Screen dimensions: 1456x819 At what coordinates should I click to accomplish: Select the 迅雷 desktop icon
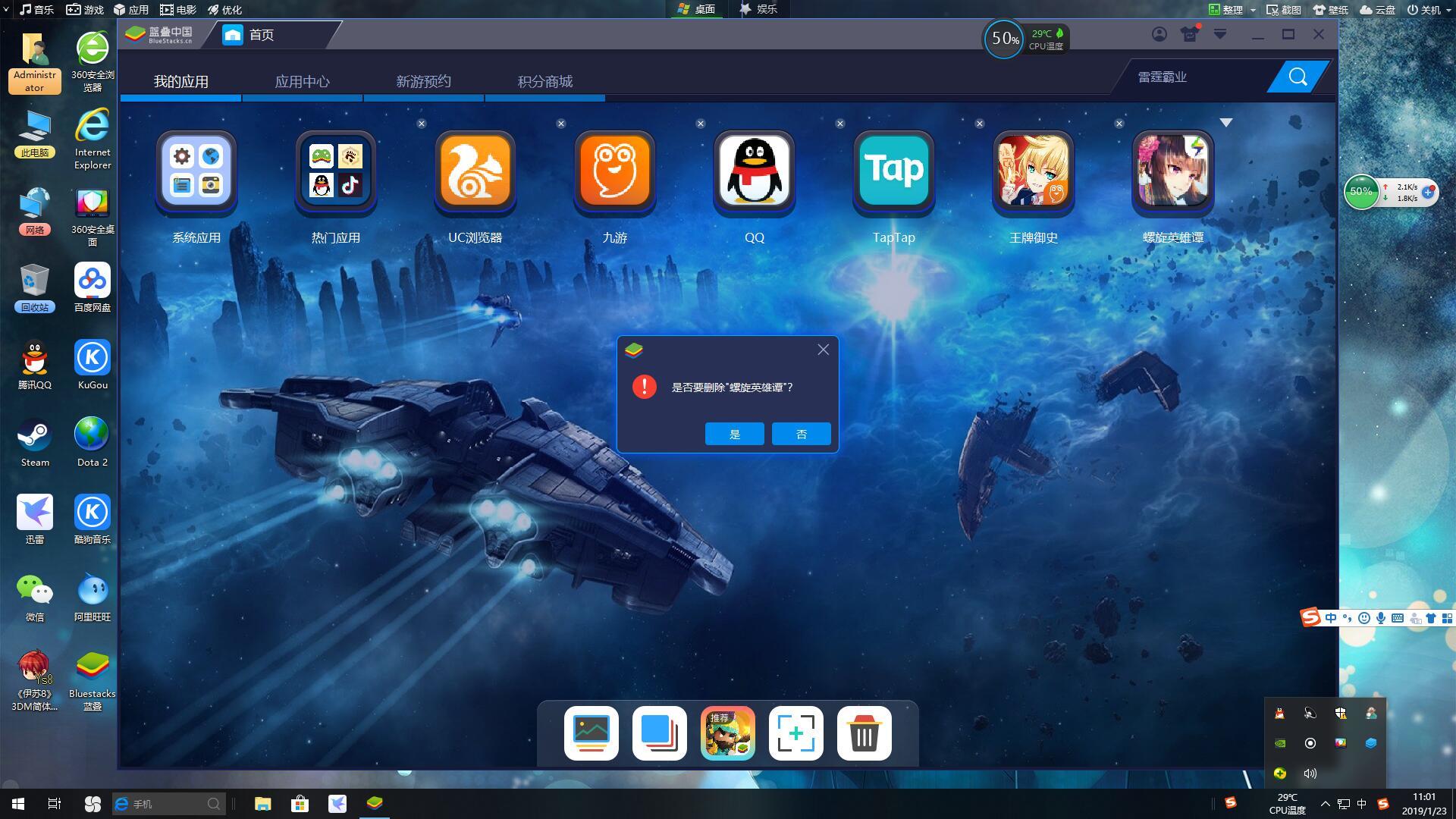(x=35, y=519)
